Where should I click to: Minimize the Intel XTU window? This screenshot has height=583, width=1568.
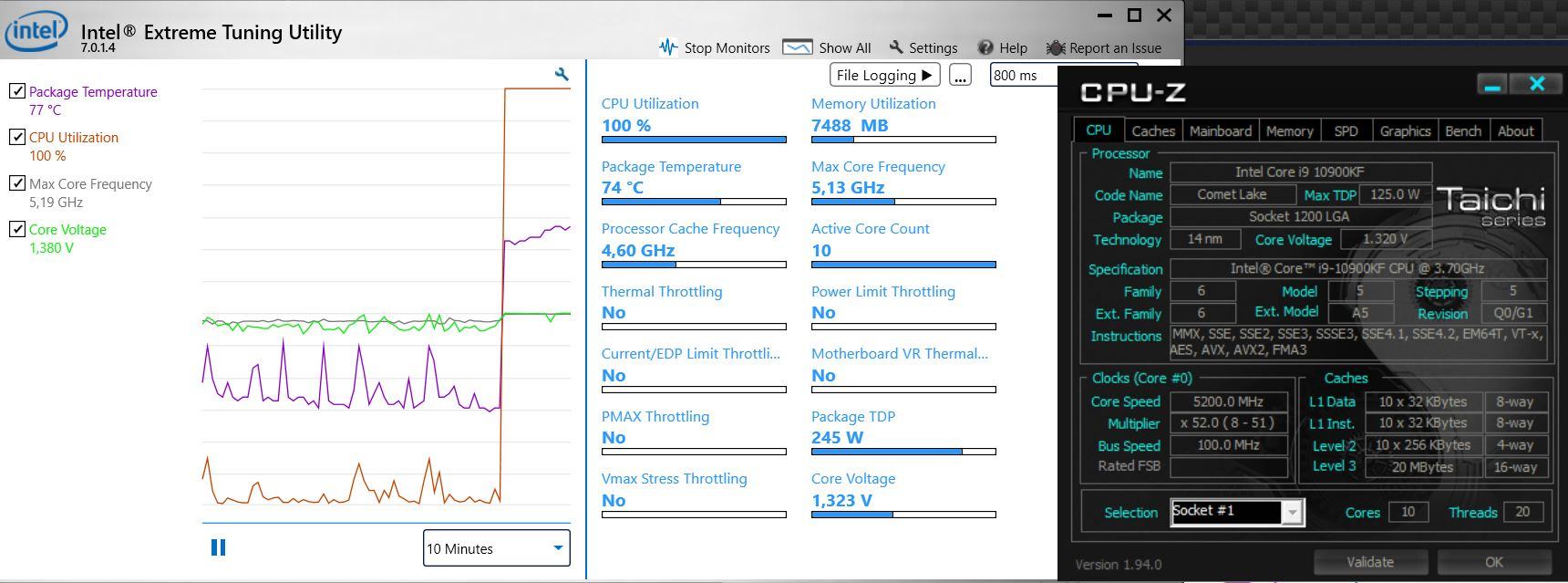click(1105, 16)
